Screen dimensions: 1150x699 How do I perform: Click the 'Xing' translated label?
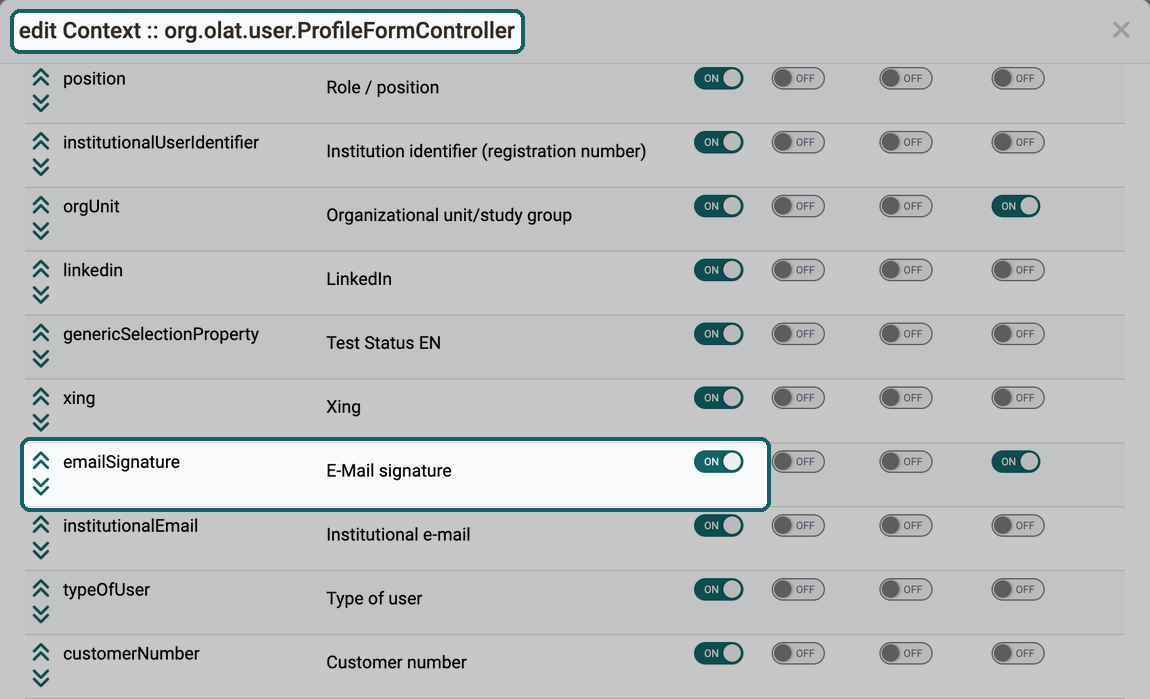(x=343, y=407)
